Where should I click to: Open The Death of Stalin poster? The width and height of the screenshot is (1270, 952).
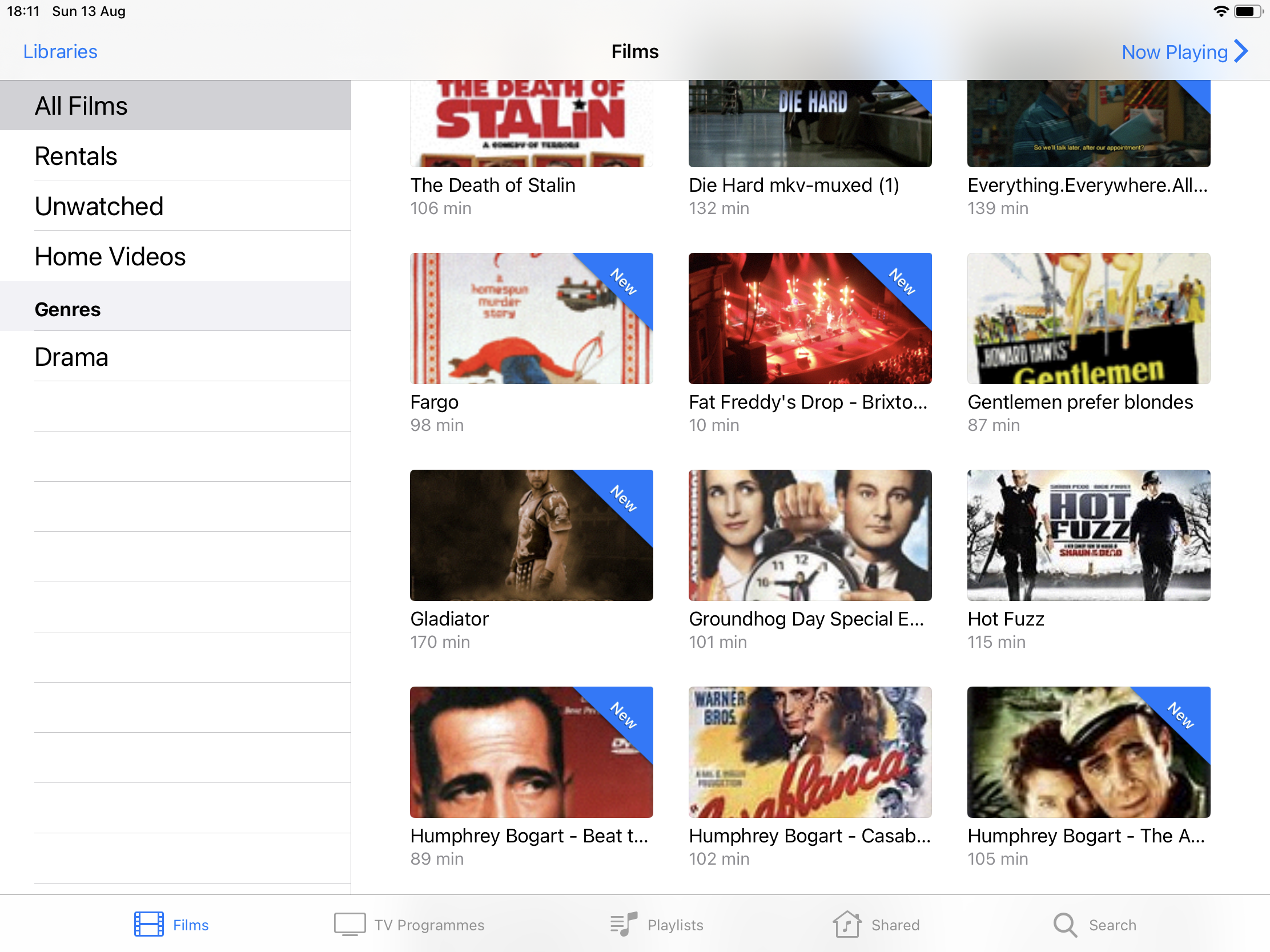point(531,123)
